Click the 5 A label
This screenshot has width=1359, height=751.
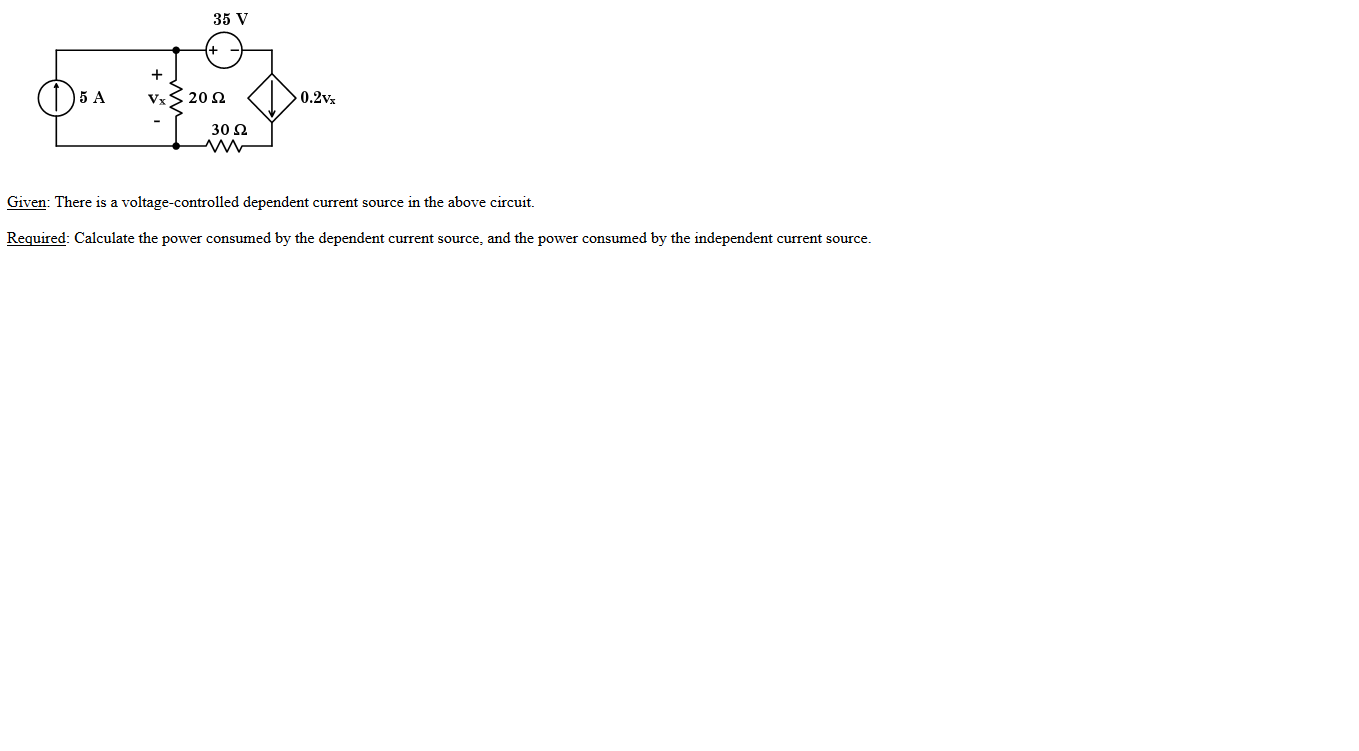pos(92,98)
